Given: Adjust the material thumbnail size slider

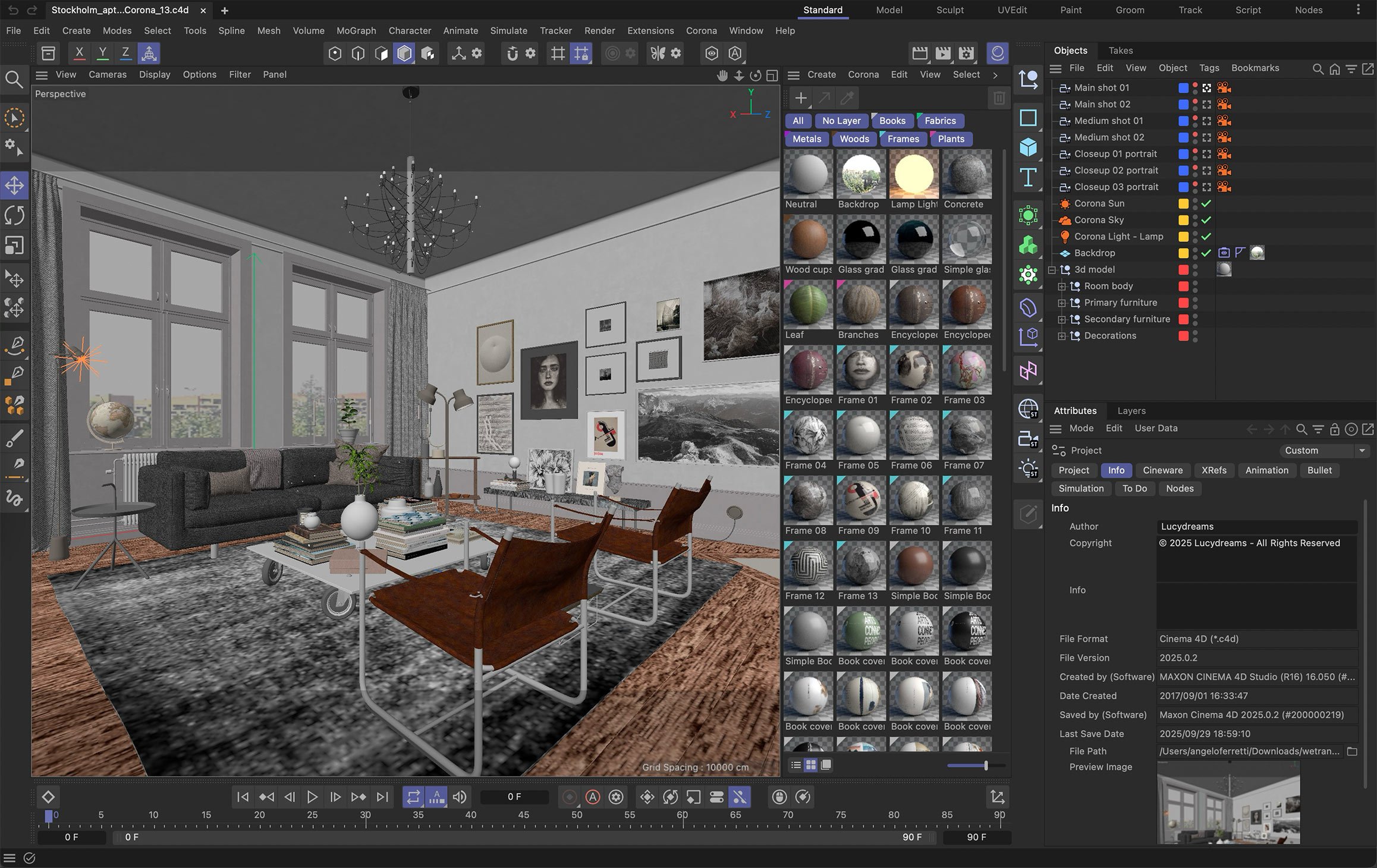Looking at the screenshot, I should pos(985,766).
